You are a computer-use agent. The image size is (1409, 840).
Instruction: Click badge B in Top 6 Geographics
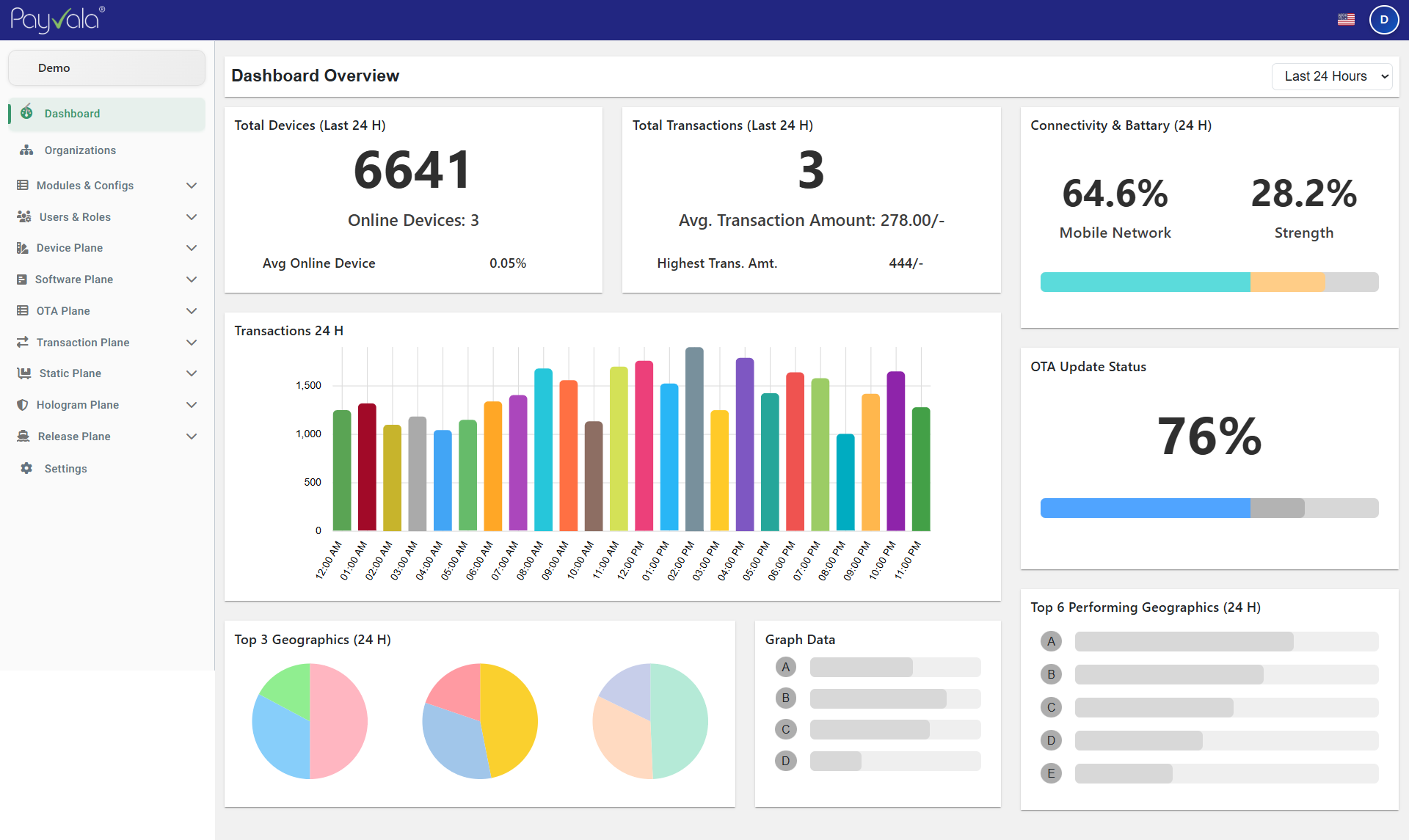point(1052,674)
